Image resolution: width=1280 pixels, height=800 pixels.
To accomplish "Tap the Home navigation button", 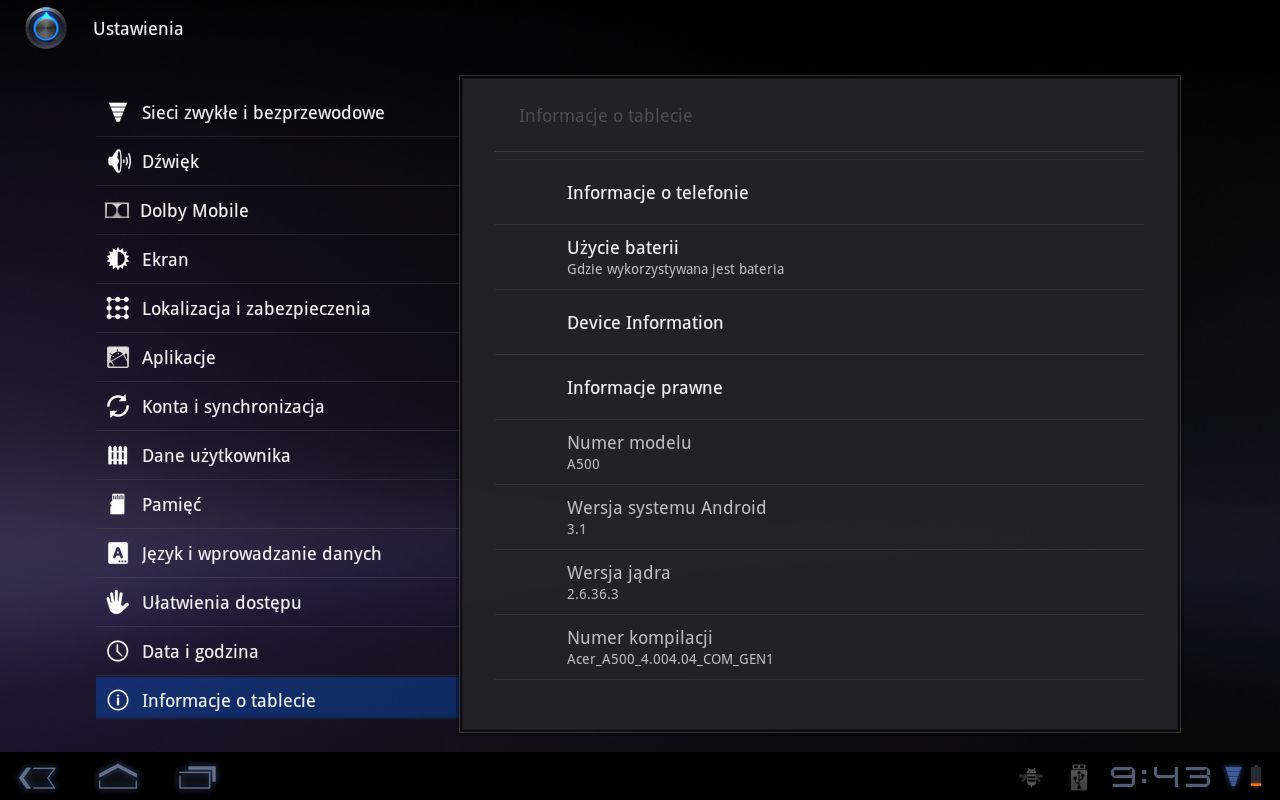I will [117, 776].
